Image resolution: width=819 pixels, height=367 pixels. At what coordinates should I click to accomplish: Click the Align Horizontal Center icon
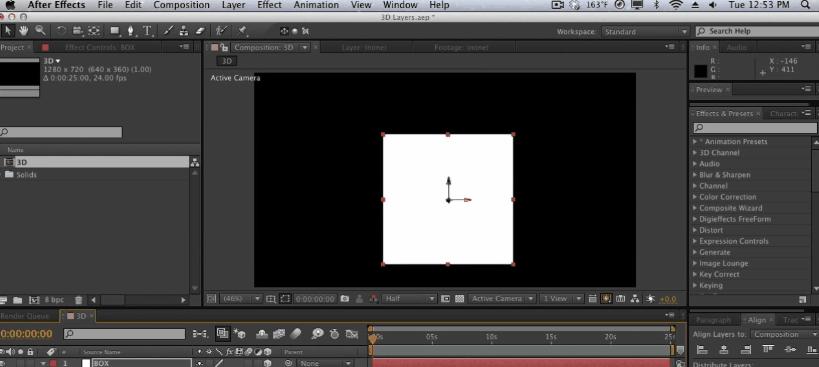724,349
